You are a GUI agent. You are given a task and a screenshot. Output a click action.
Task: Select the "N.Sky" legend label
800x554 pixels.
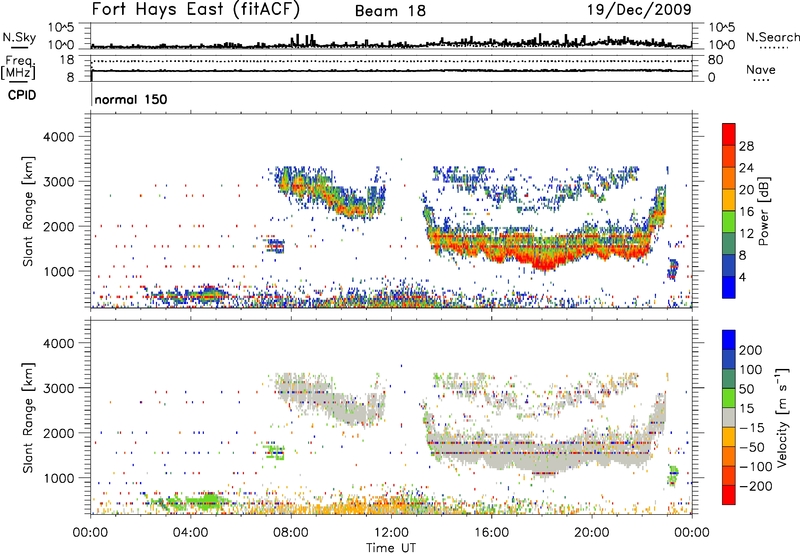coord(19,37)
